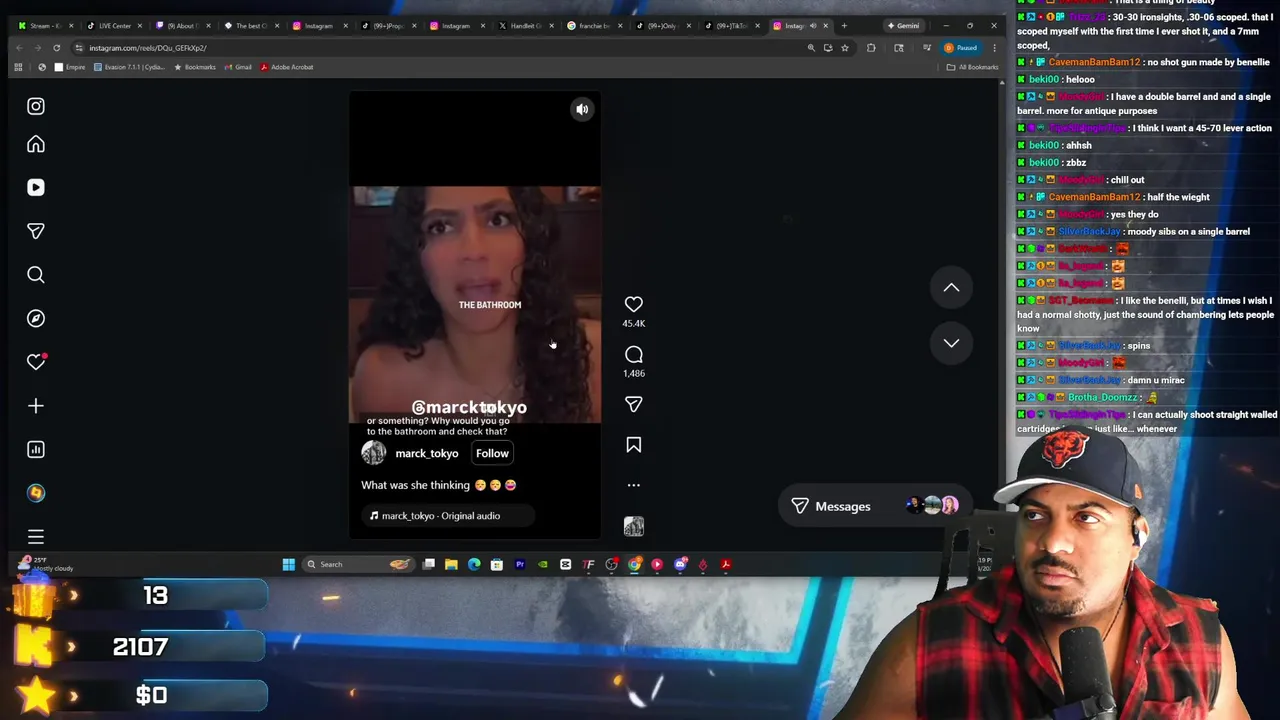1280x720 pixels.
Task: Open the Evasion 7.1.1 Cydia bookmark
Action: [129, 67]
